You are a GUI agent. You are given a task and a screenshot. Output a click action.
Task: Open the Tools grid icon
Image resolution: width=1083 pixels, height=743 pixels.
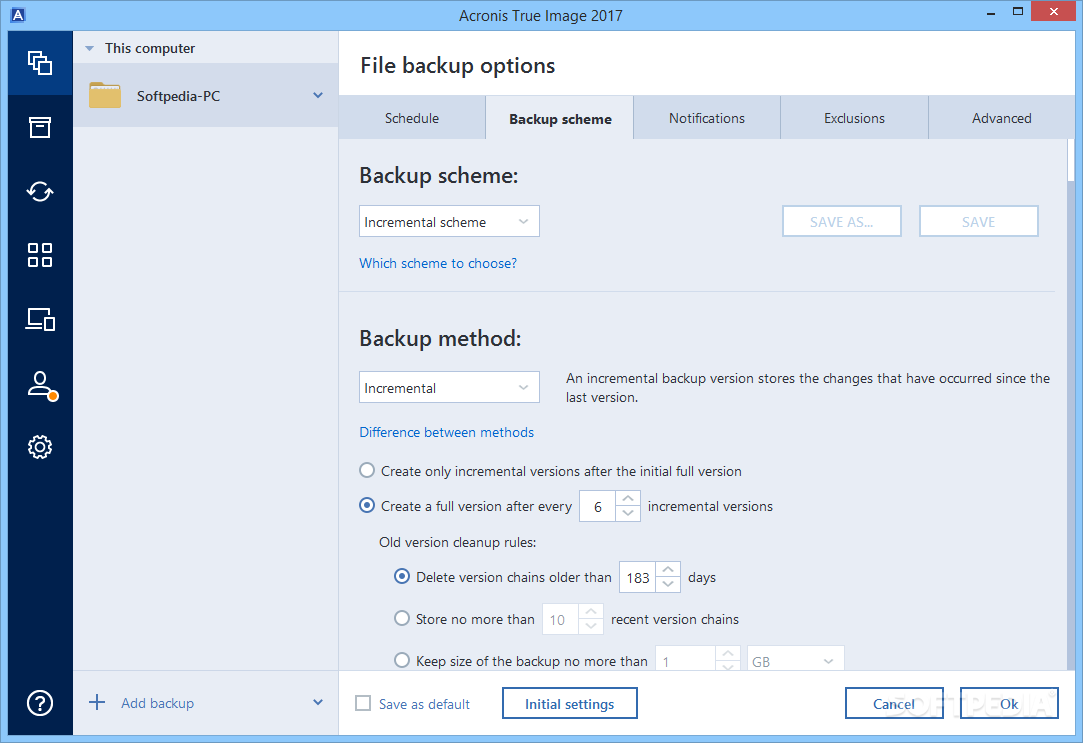40,255
